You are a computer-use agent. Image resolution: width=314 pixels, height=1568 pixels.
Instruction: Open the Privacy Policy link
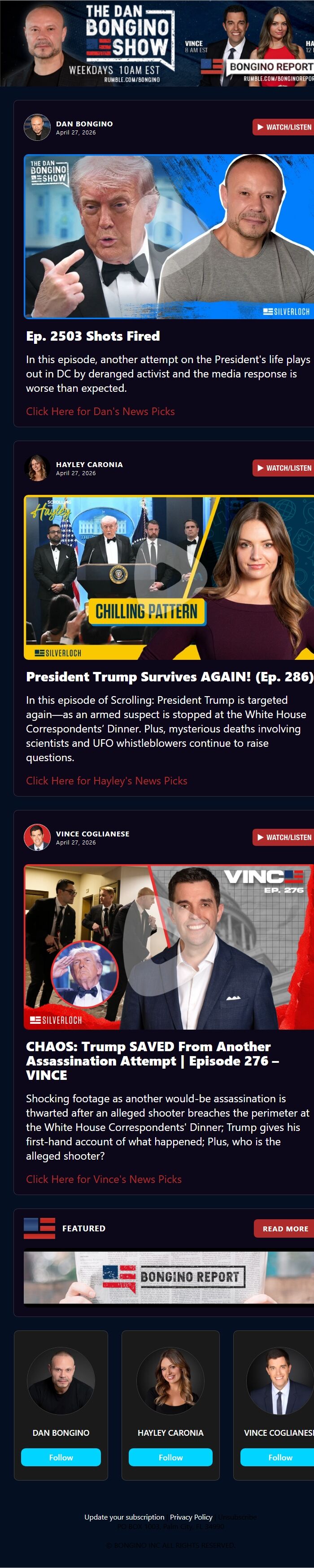point(191,1517)
